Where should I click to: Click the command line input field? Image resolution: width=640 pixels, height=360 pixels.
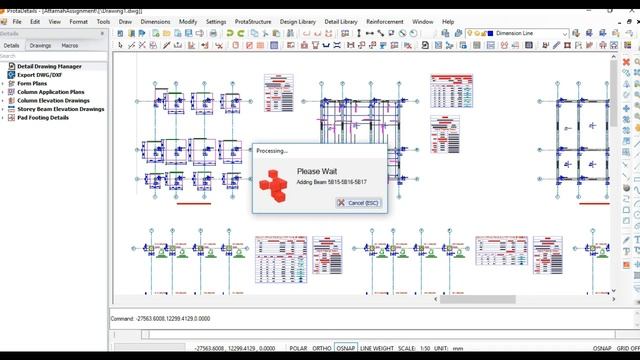pyautogui.click(x=382, y=335)
